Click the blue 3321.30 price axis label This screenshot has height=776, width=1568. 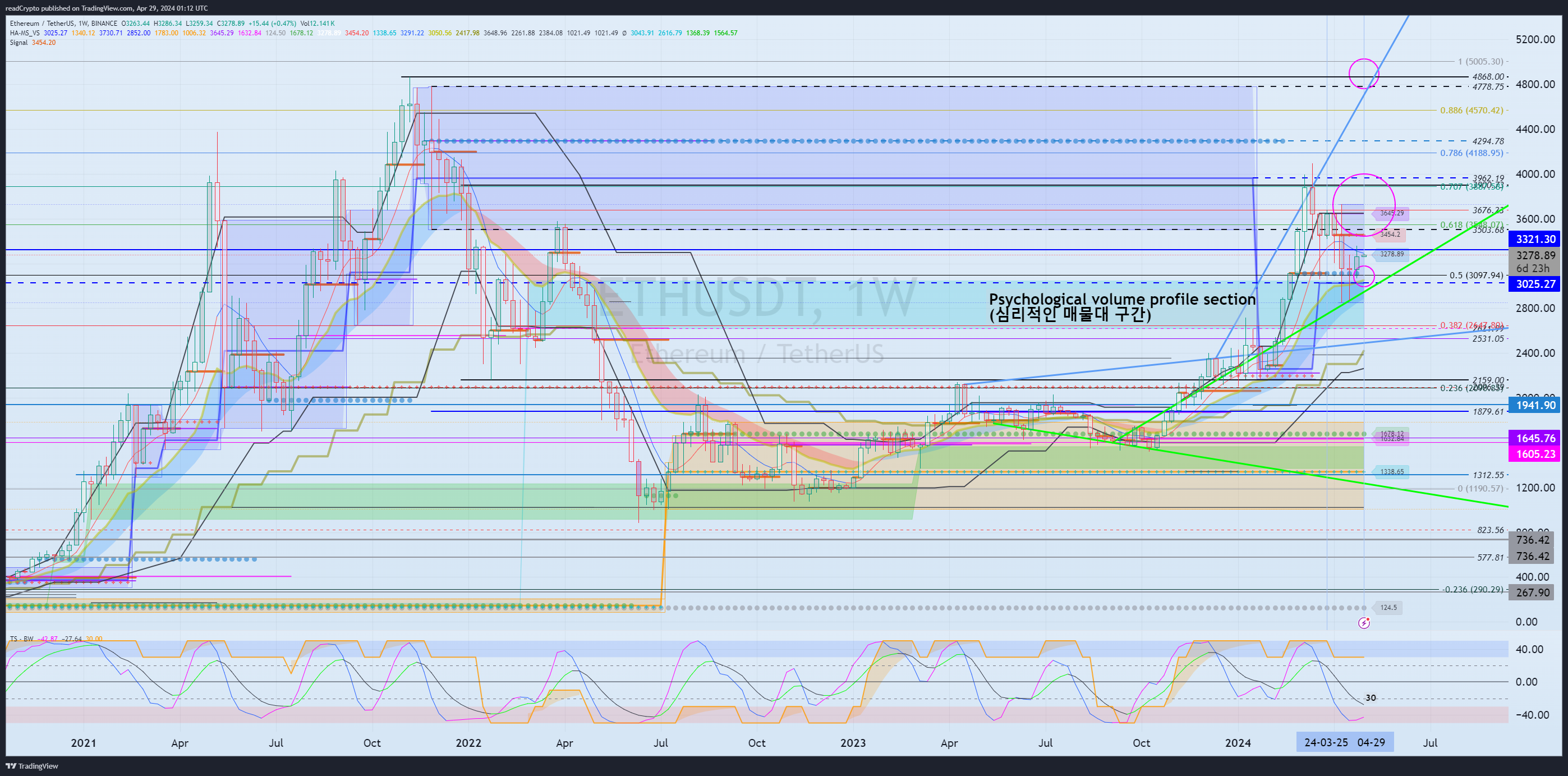click(1534, 239)
